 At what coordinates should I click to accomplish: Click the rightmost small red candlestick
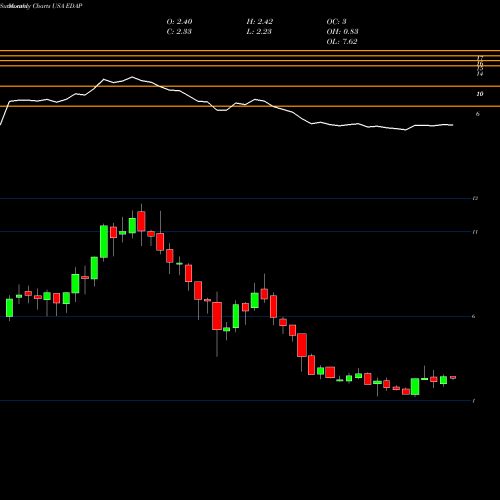[x=453, y=377]
